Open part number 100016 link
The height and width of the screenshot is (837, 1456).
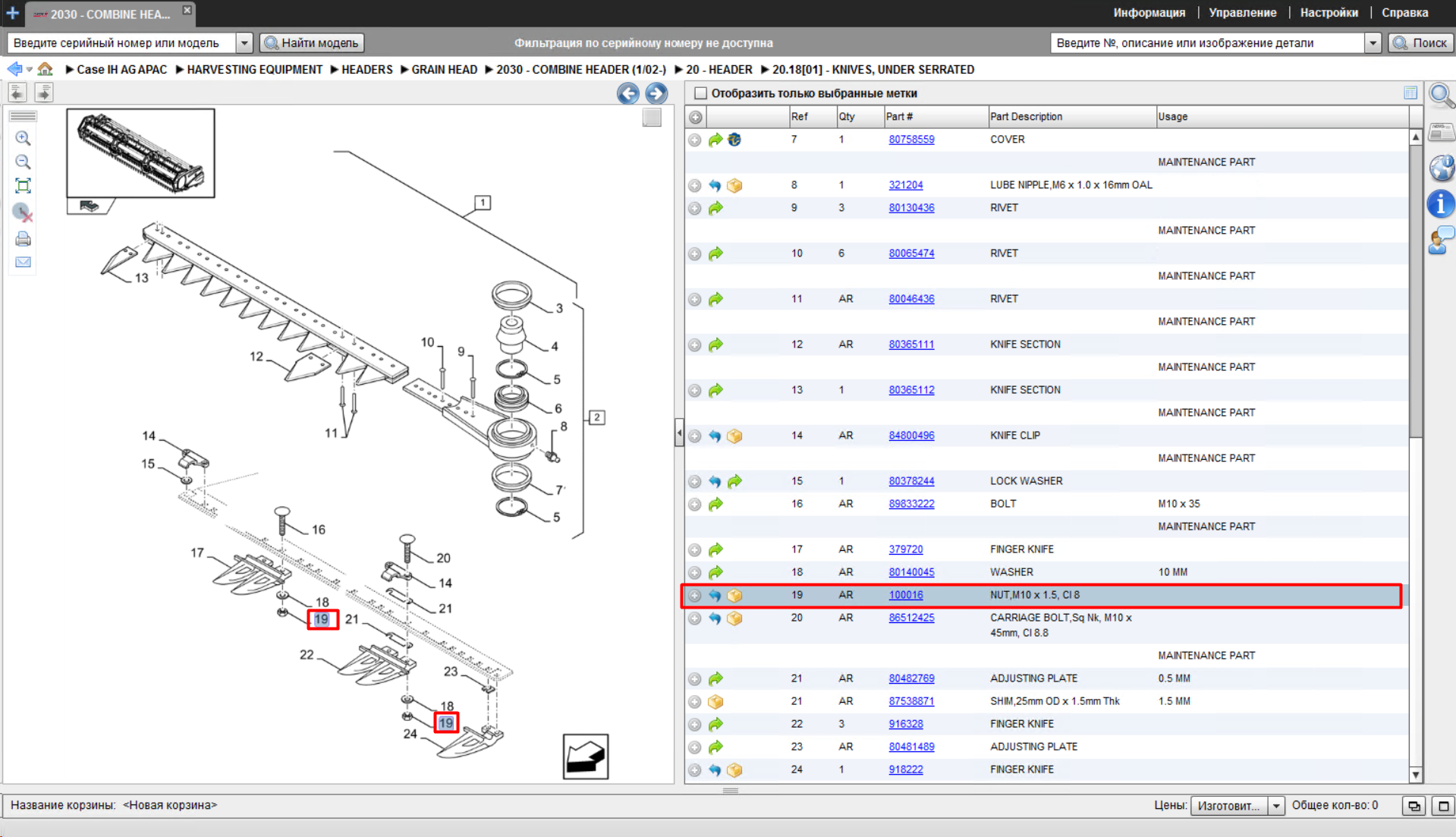(905, 595)
